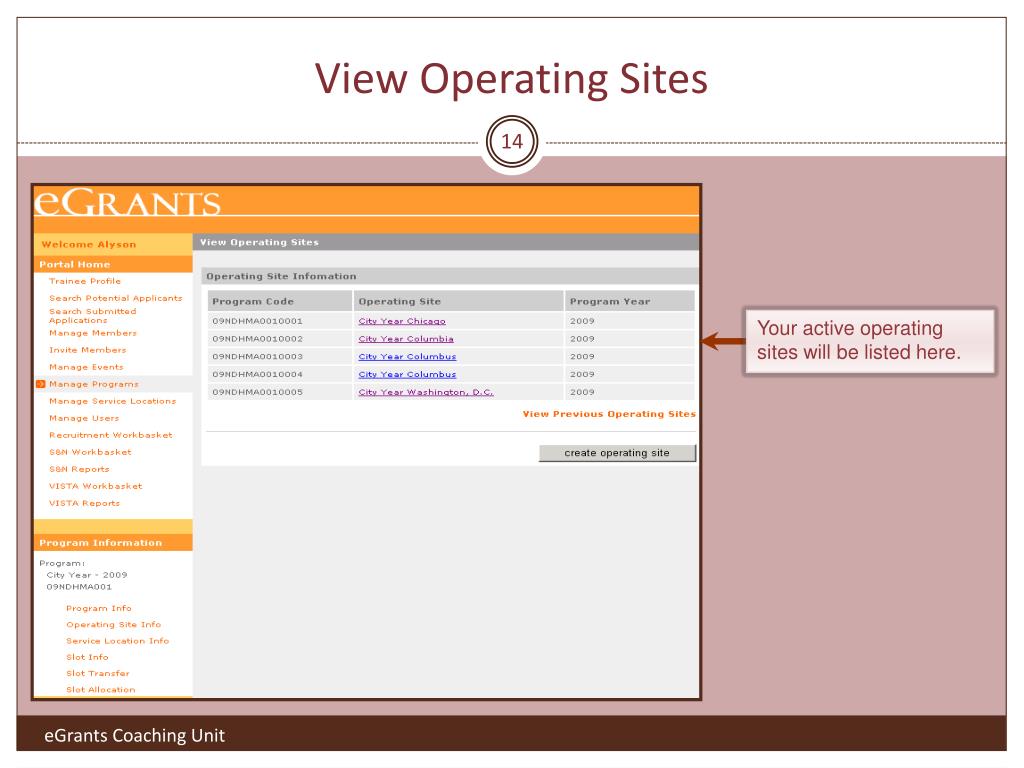Open Slot Info link

(87, 657)
